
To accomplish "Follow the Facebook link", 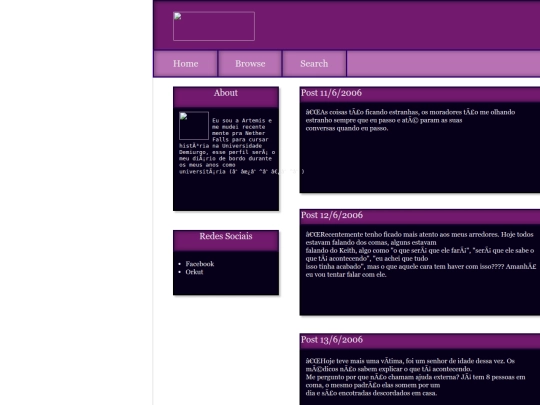I will point(200,264).
